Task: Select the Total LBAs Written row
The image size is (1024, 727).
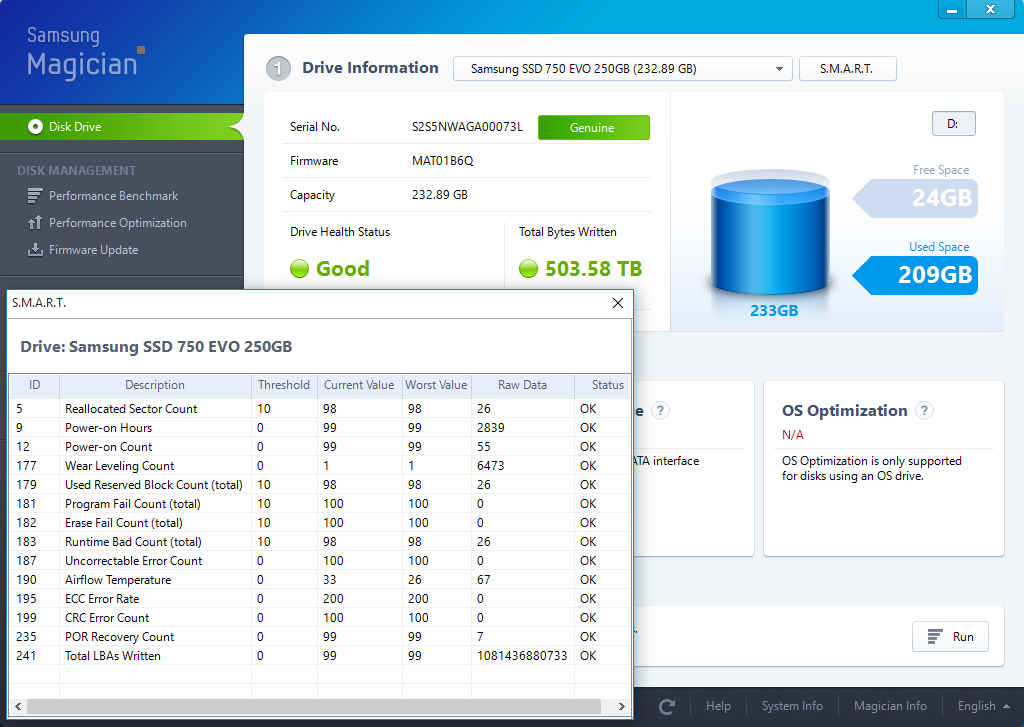Action: pos(320,655)
